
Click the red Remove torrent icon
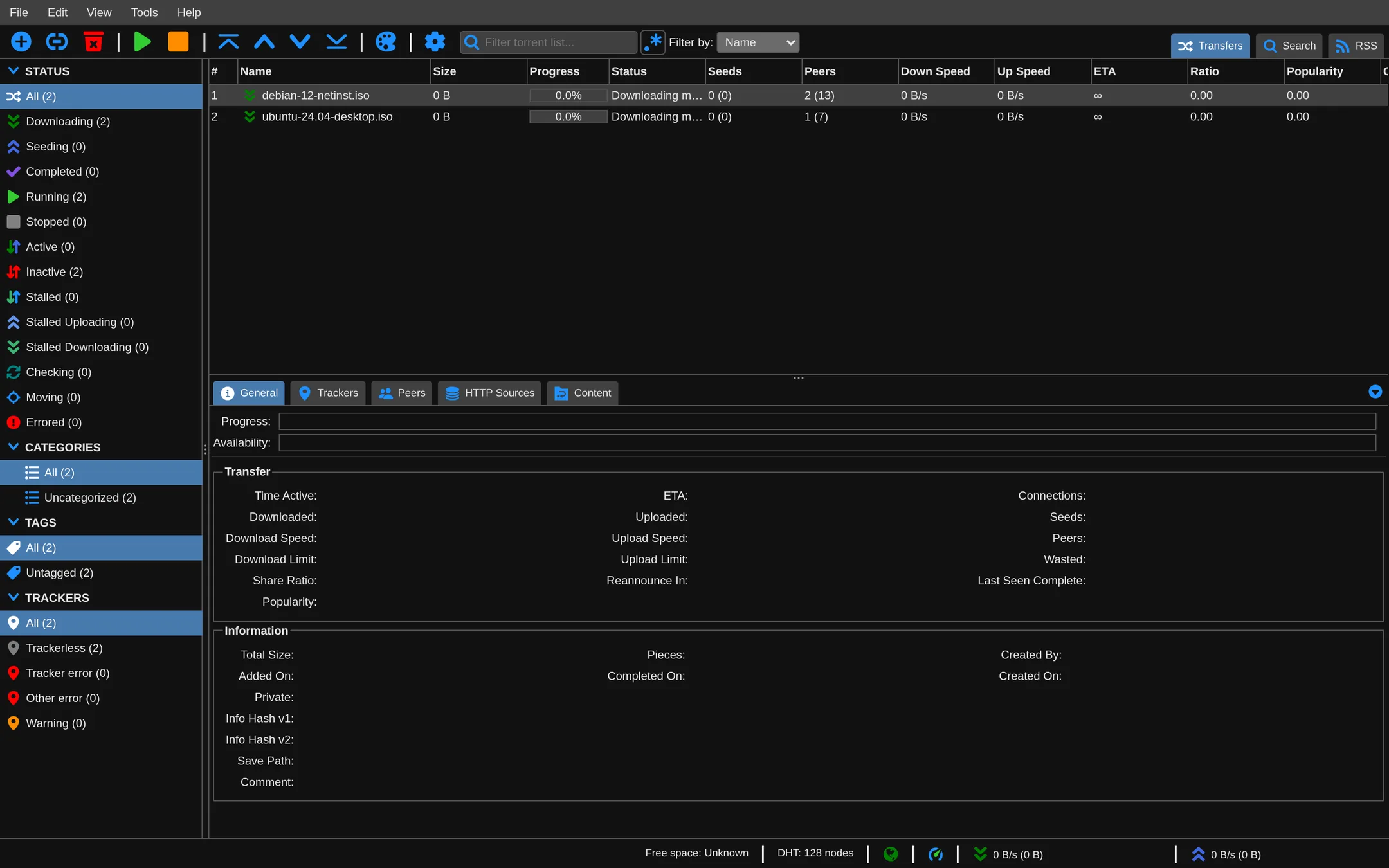click(x=93, y=42)
